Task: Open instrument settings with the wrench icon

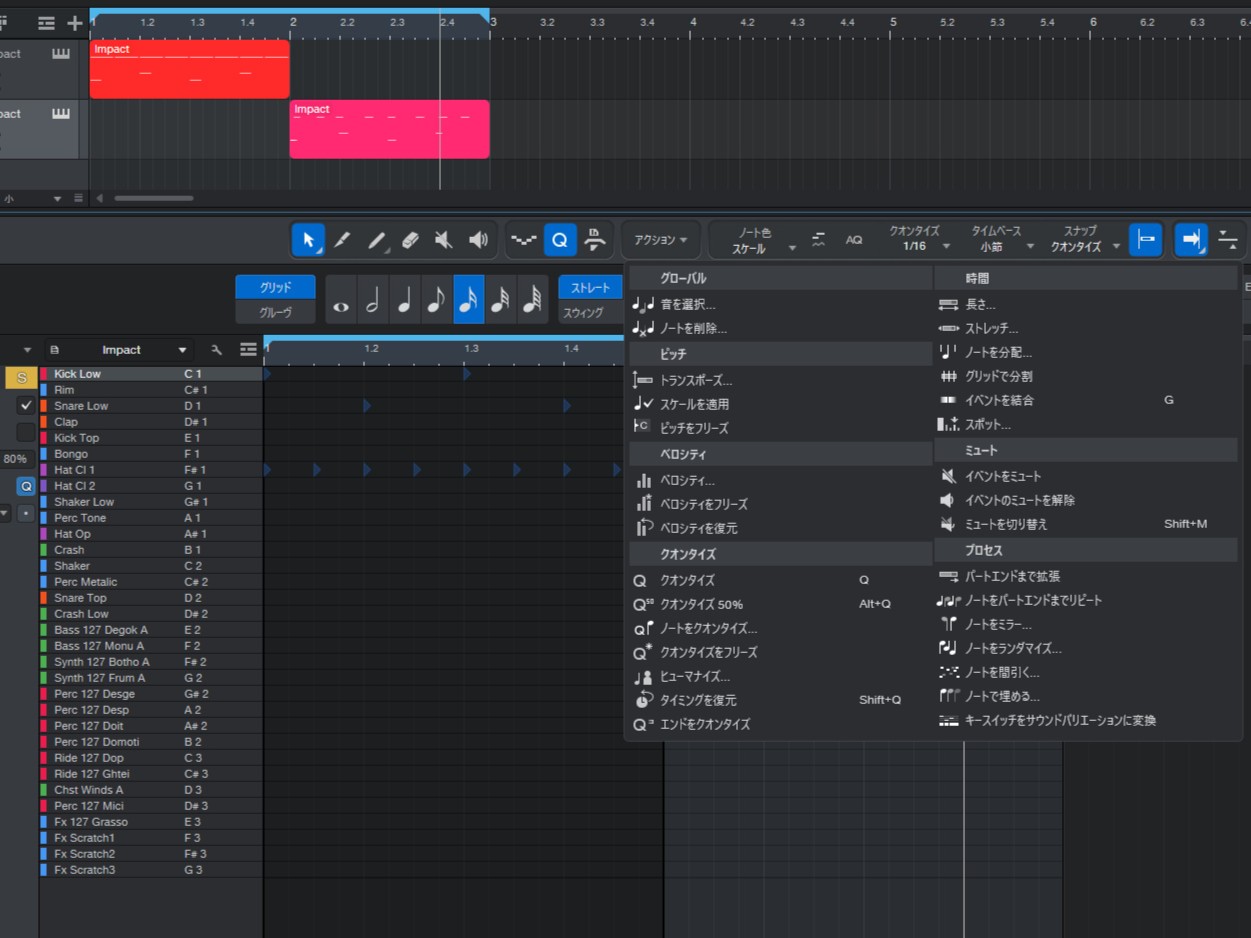Action: [x=216, y=350]
